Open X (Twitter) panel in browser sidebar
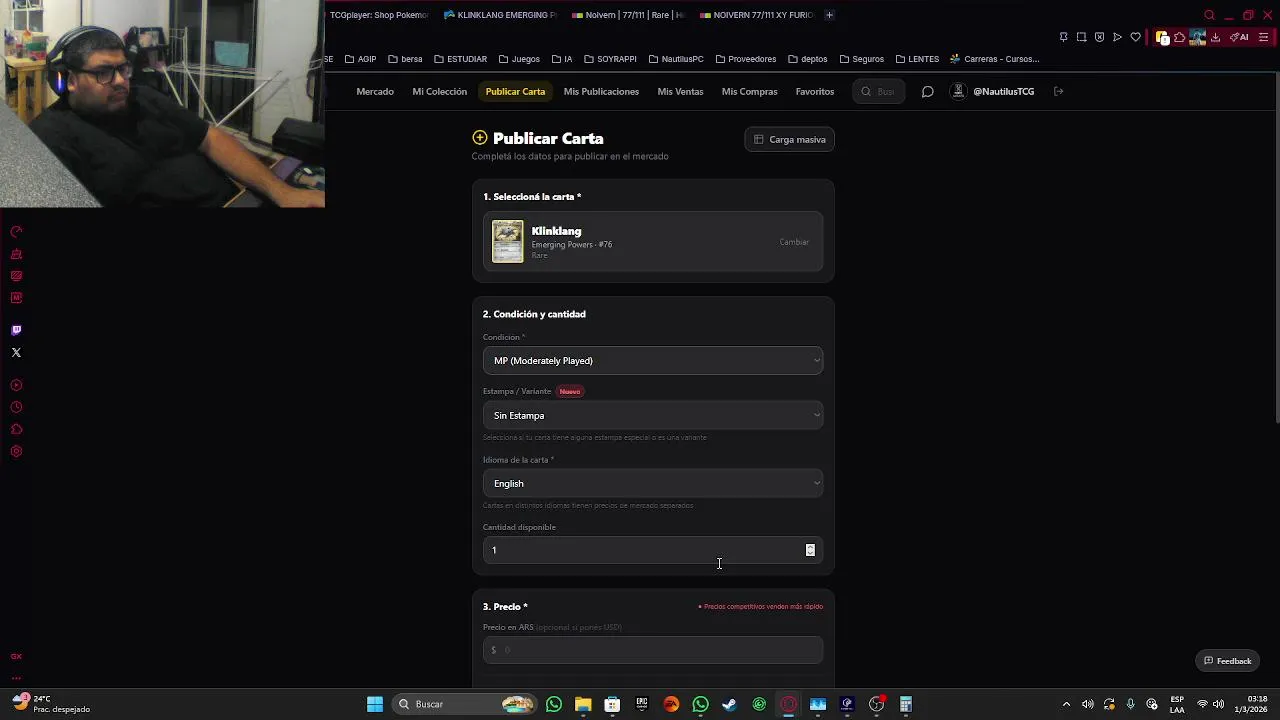1280x720 pixels. pyautogui.click(x=16, y=352)
